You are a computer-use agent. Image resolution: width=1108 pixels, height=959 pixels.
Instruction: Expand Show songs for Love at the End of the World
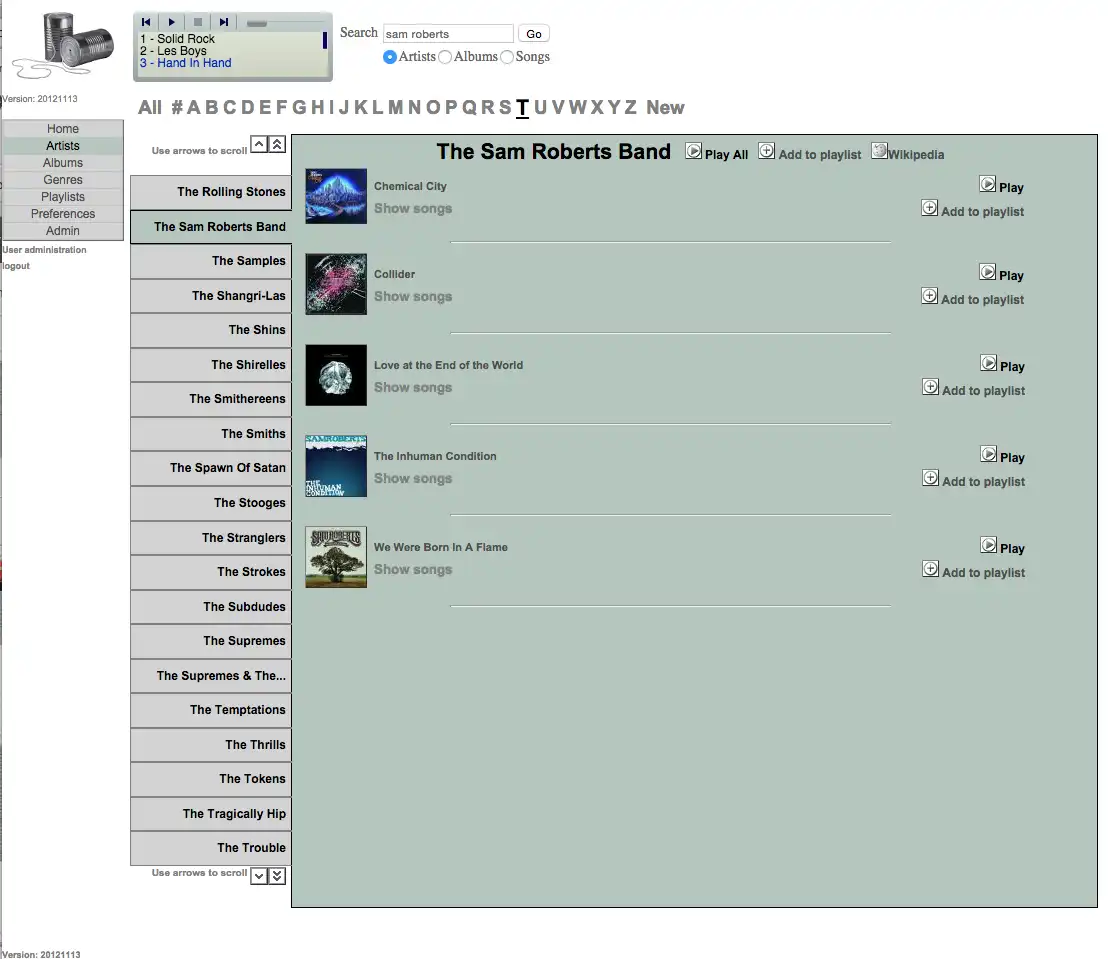coord(413,387)
